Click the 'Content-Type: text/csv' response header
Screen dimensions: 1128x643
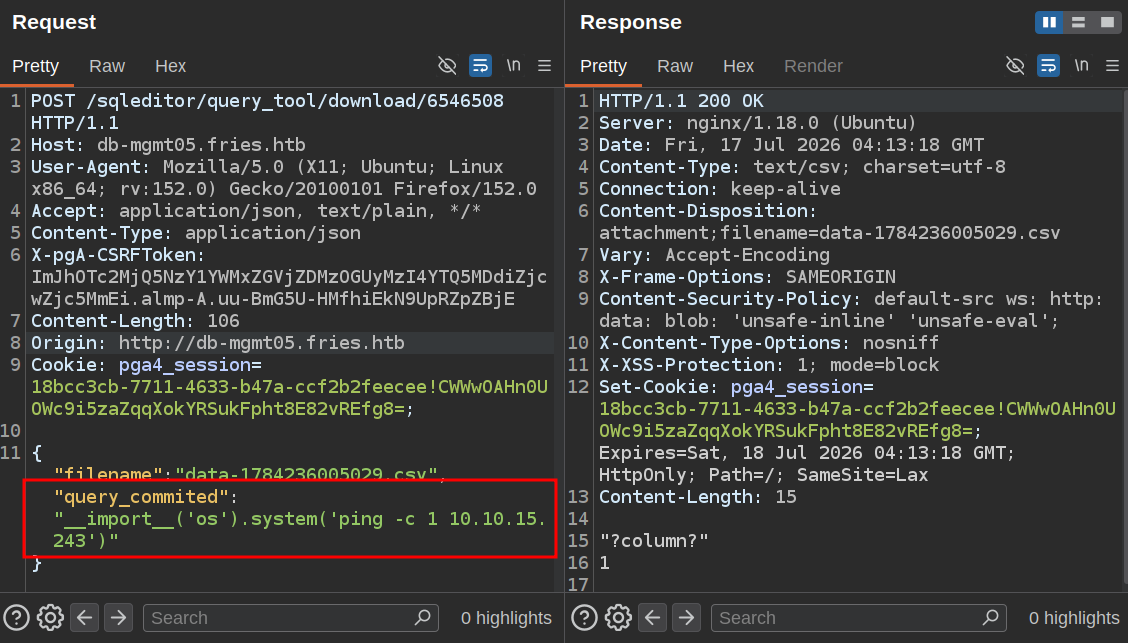(x=802, y=167)
